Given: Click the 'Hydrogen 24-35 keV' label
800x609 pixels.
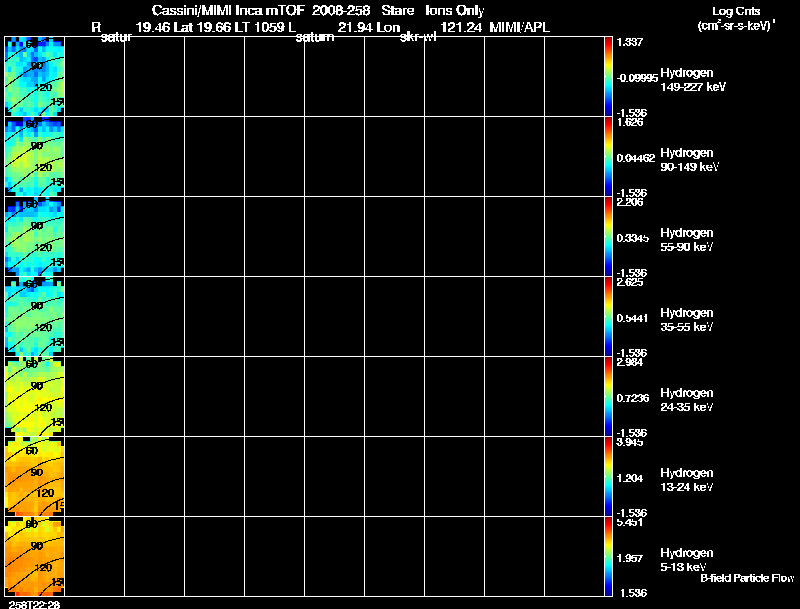Looking at the screenshot, I should [687, 400].
